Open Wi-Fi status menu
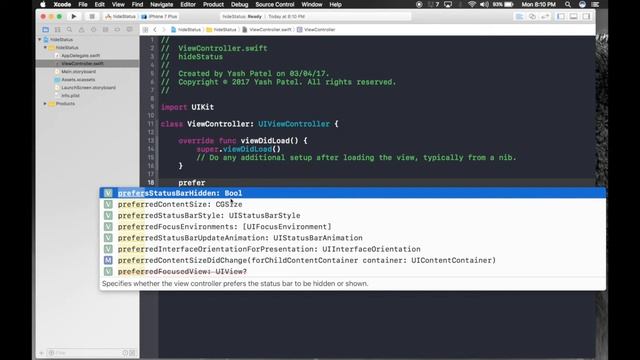The height and width of the screenshot is (360, 640). click(472, 4)
